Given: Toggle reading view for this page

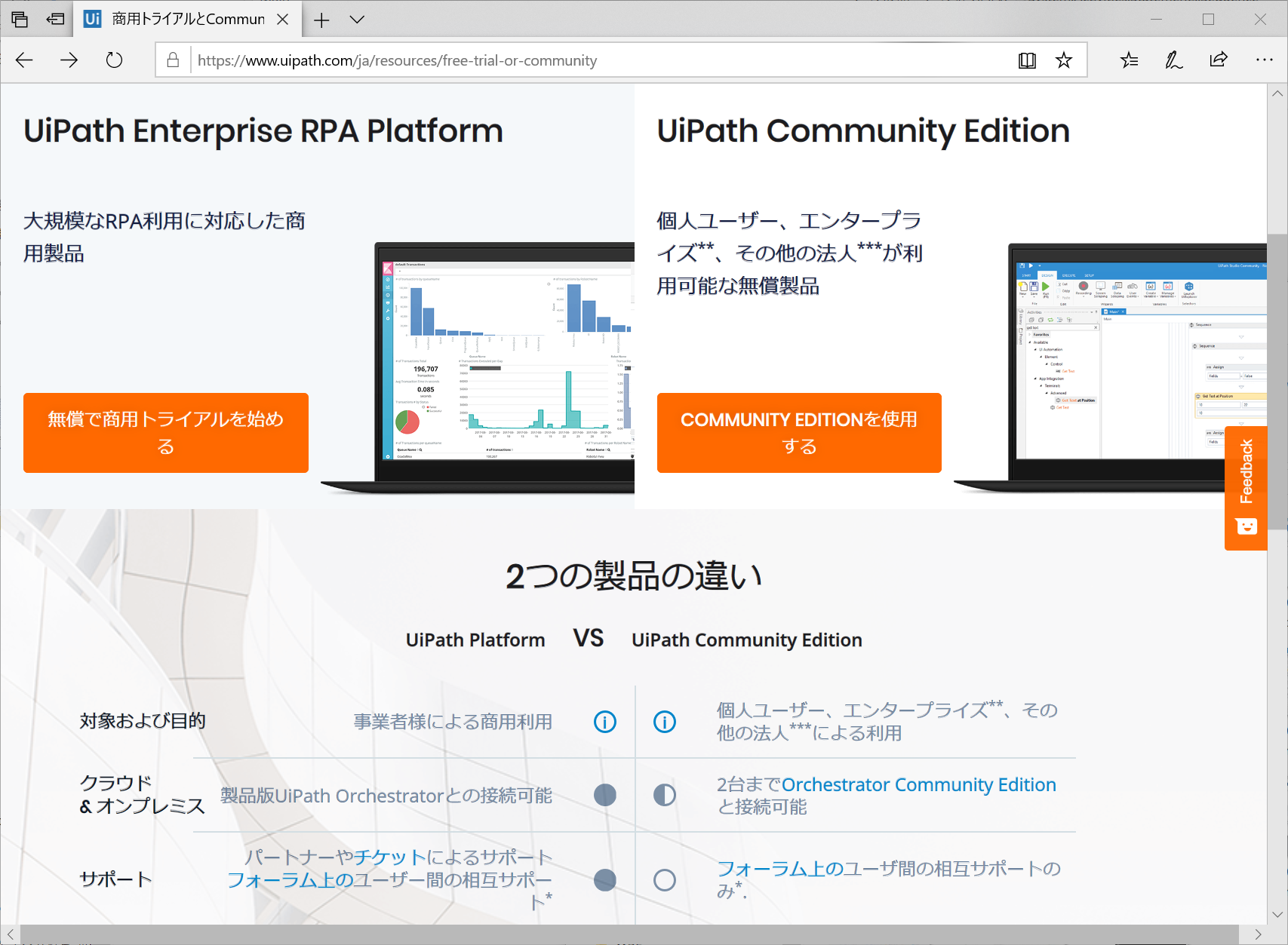Looking at the screenshot, I should [x=1027, y=60].
